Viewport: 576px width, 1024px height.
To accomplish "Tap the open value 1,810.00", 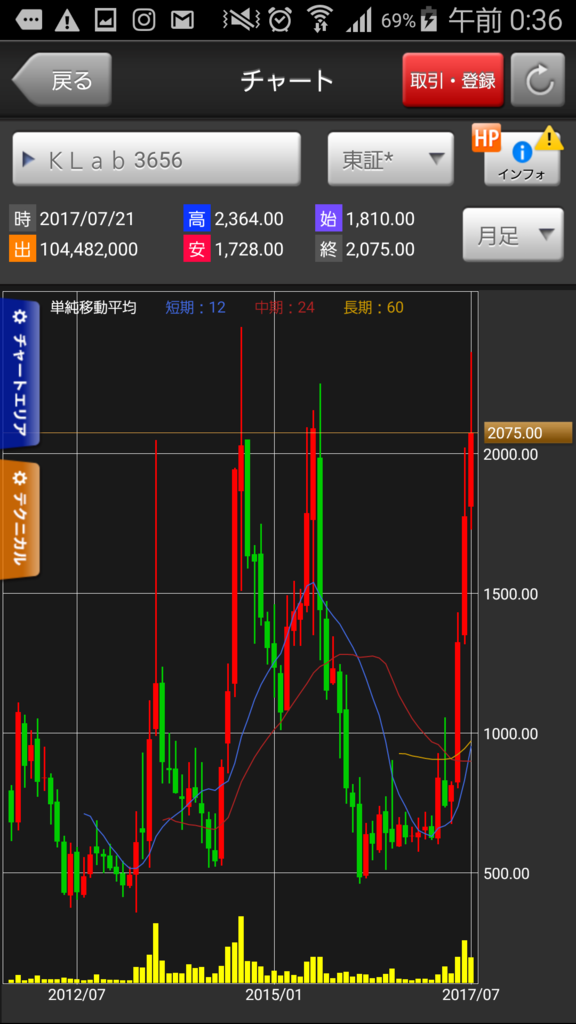I will pyautogui.click(x=380, y=219).
